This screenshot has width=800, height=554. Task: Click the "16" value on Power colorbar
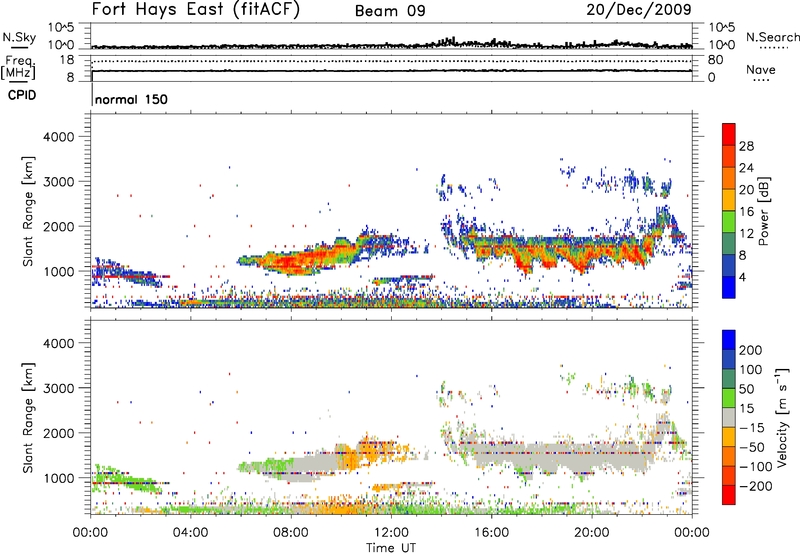(746, 212)
